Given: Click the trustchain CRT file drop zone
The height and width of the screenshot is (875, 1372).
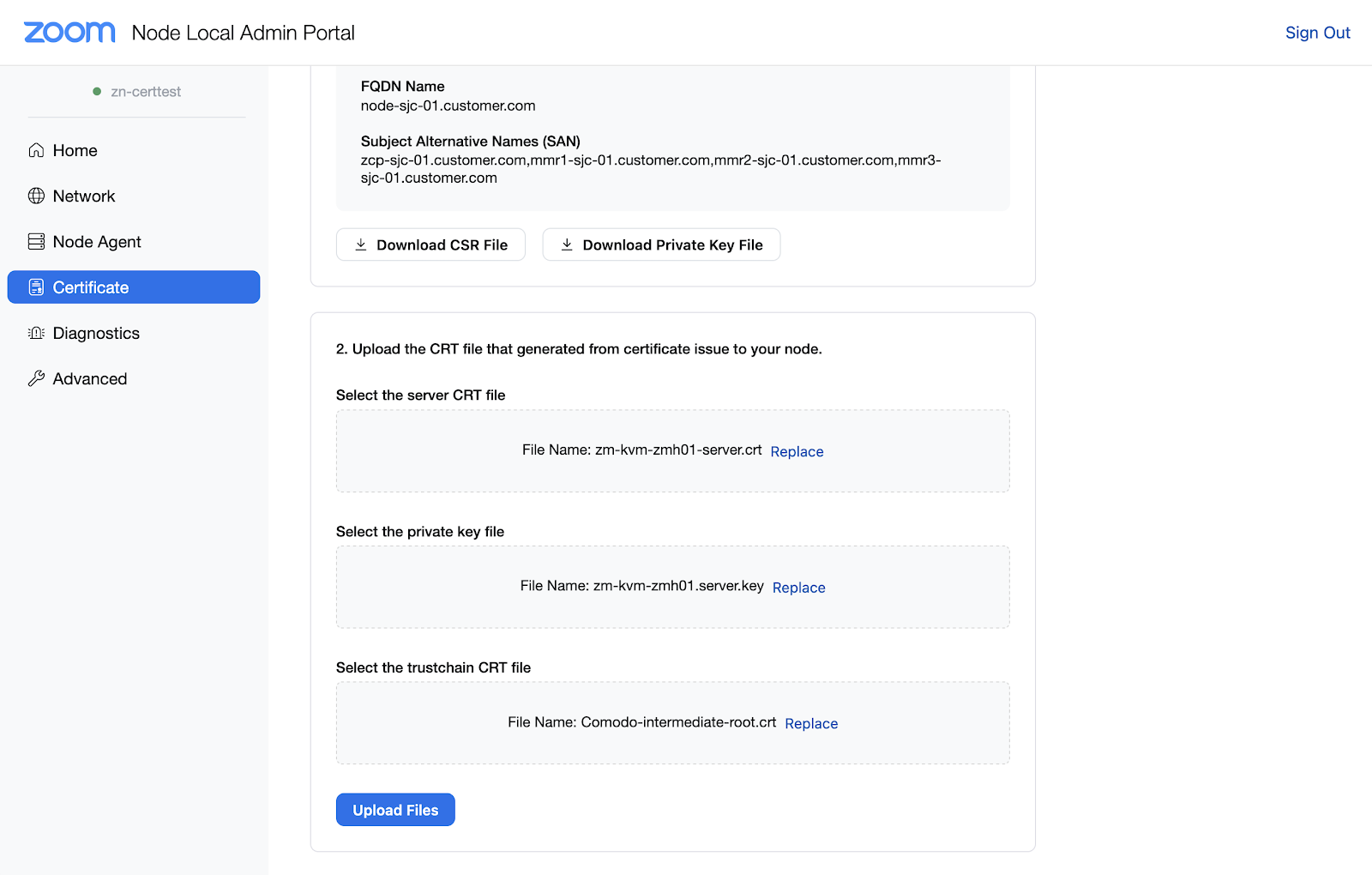Looking at the screenshot, I should point(429,723).
